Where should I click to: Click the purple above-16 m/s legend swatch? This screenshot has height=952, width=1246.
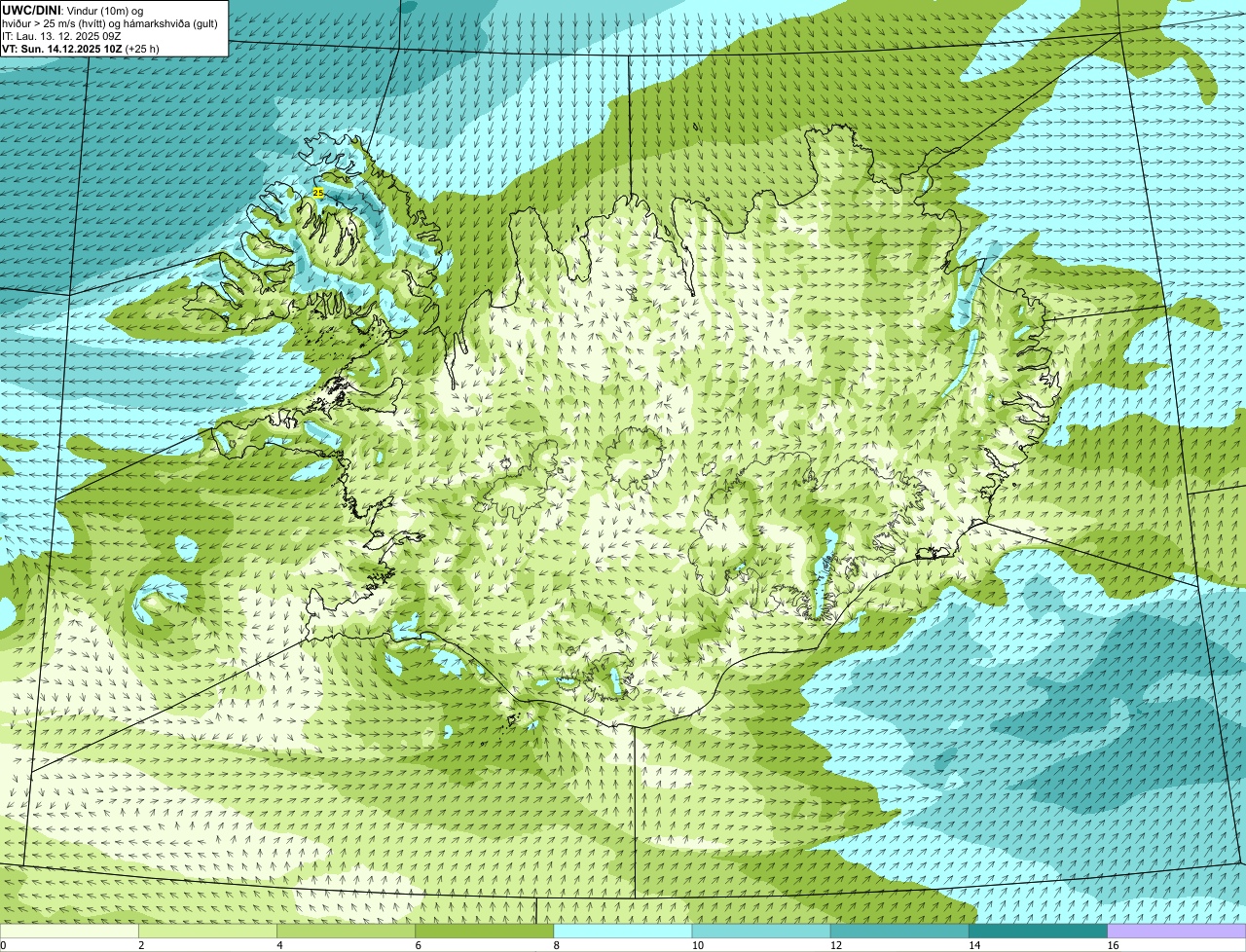[1177, 932]
